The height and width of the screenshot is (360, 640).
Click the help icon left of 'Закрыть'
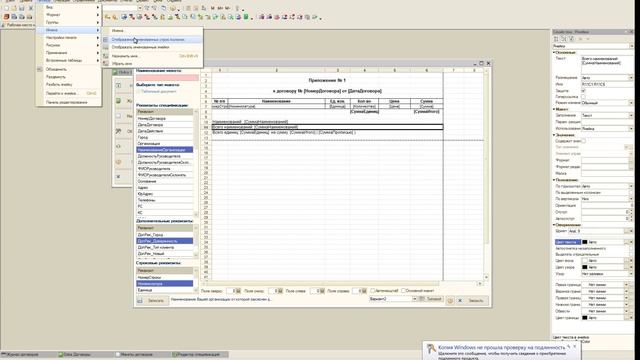click(450, 300)
